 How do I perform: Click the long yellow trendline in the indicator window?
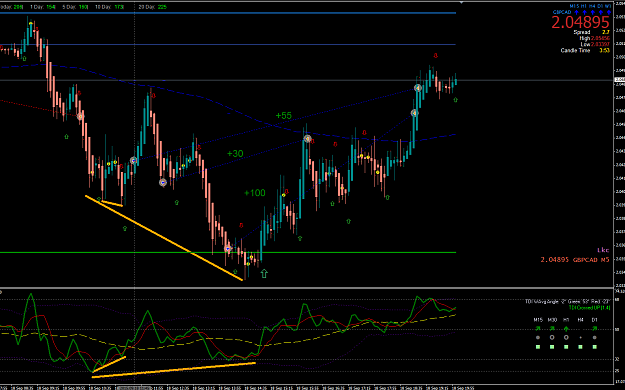click(x=173, y=370)
